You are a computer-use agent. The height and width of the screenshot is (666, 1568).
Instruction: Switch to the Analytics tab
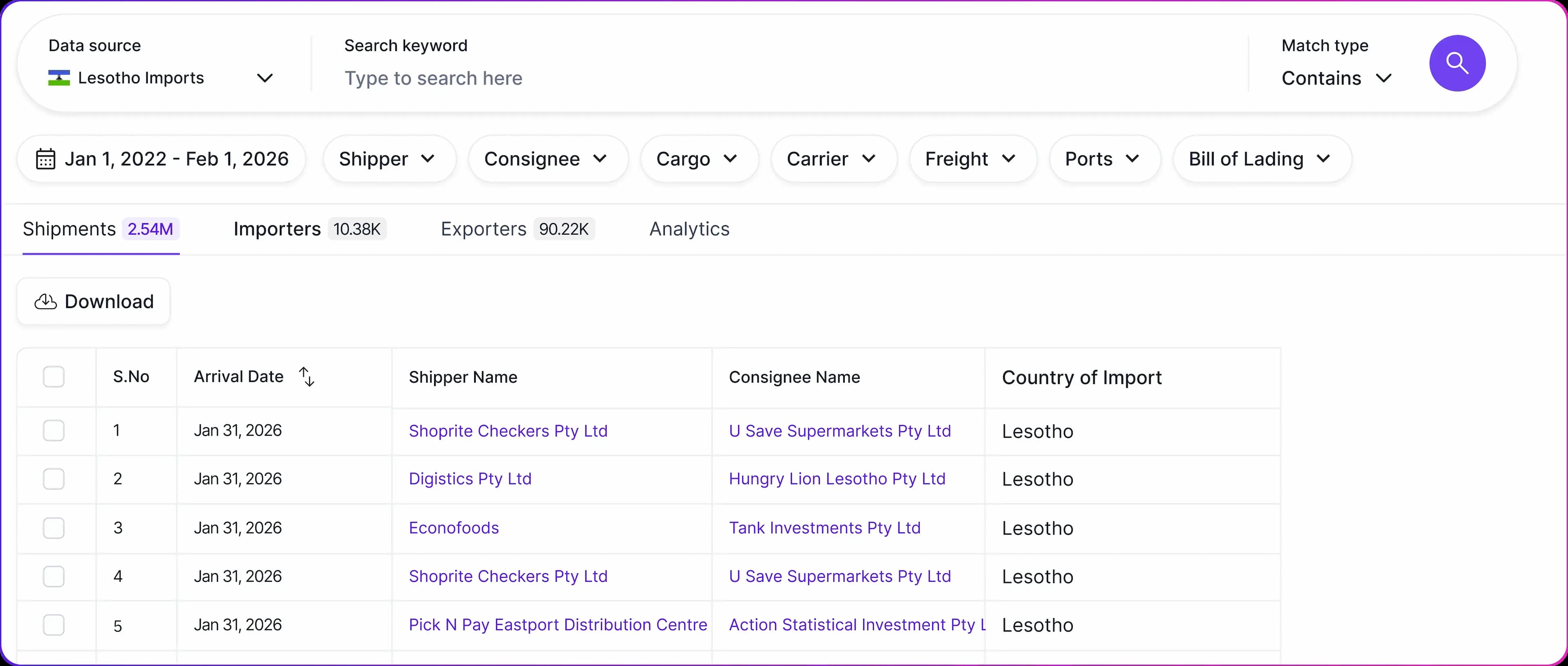tap(689, 229)
